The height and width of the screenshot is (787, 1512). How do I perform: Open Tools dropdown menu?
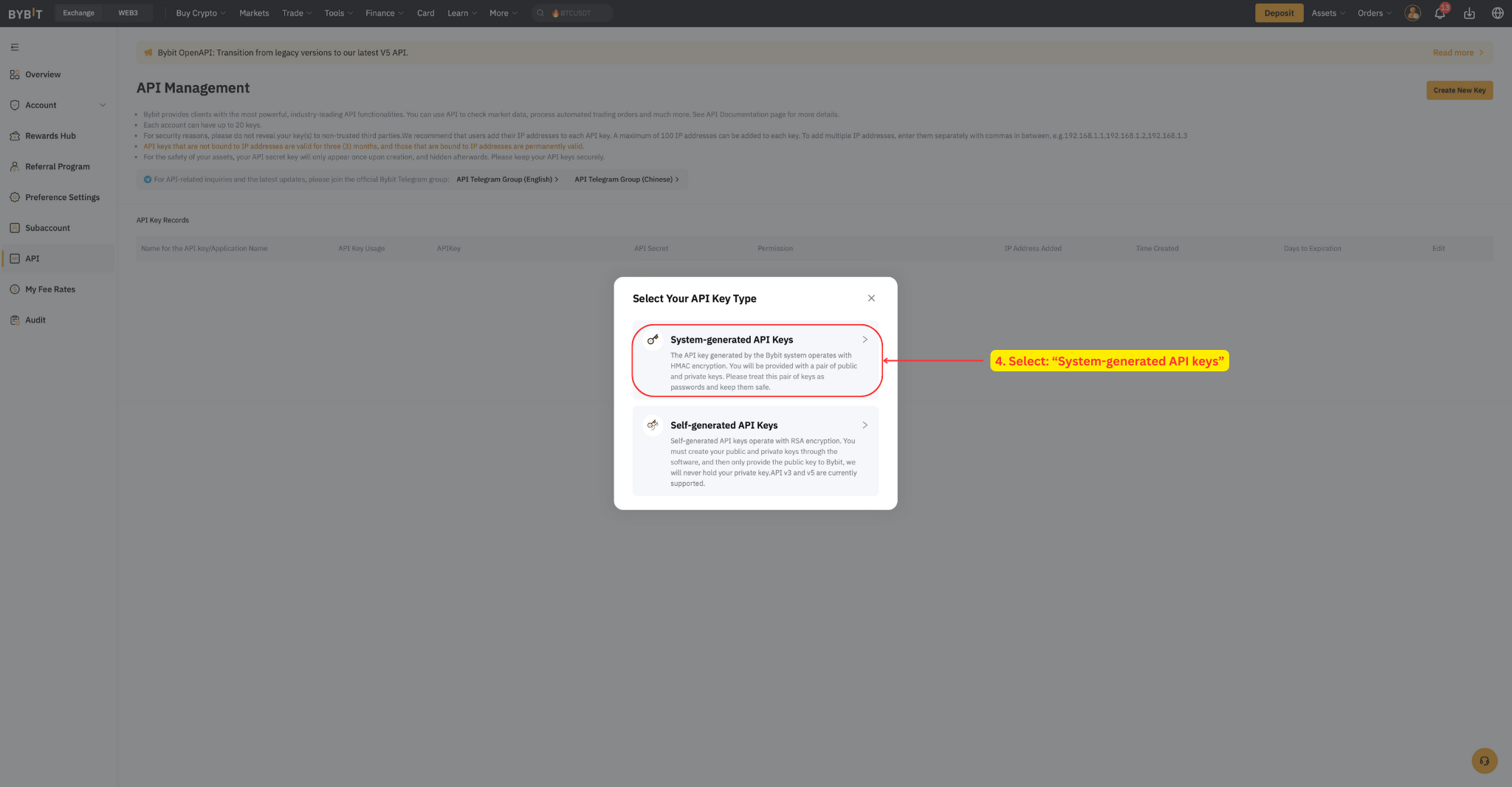click(x=338, y=13)
